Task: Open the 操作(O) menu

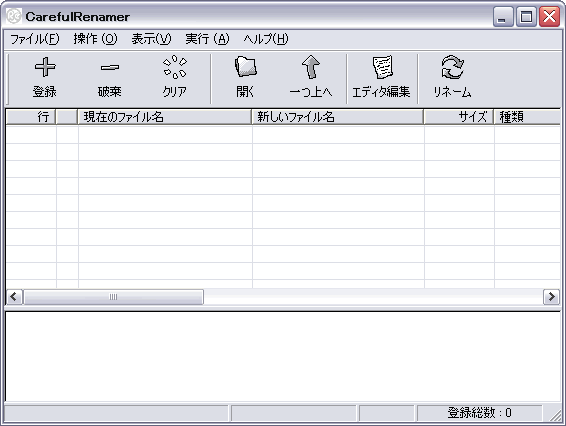Action: click(95, 39)
